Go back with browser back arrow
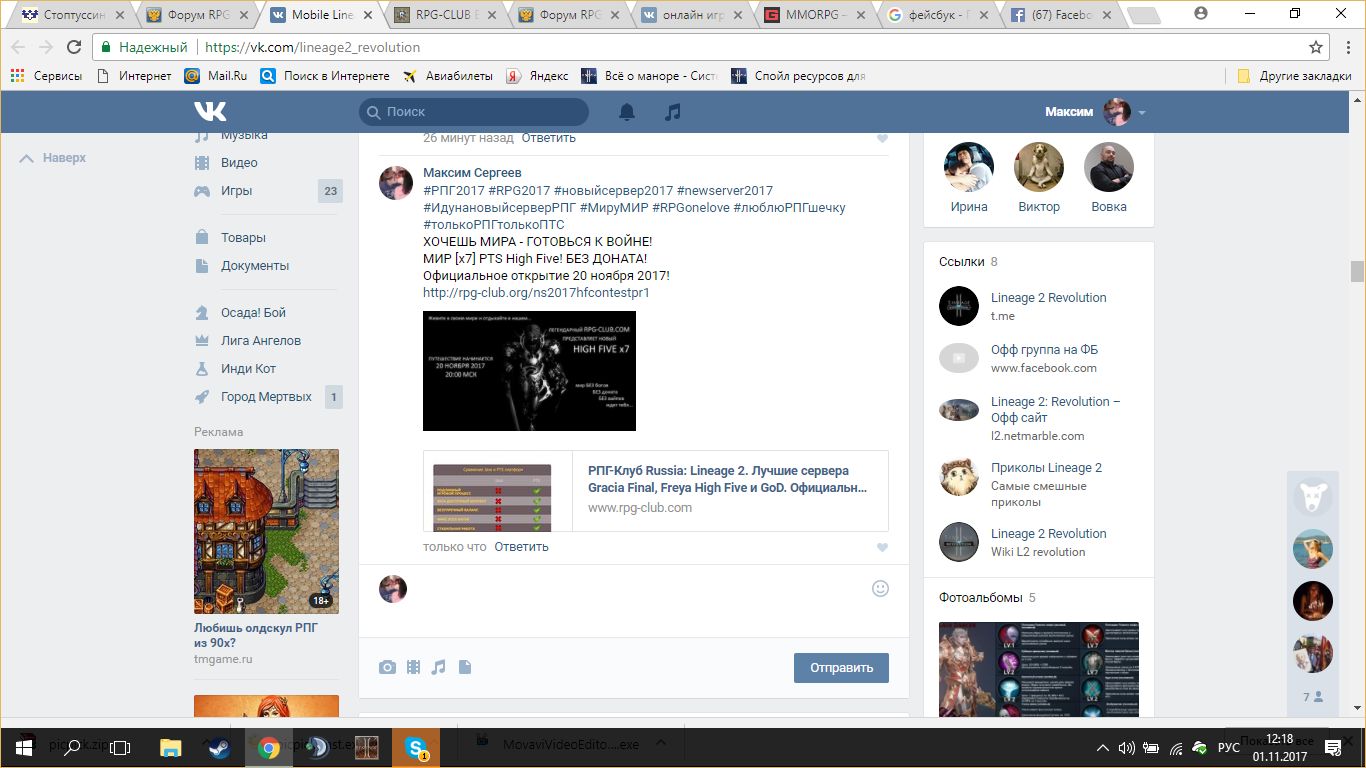This screenshot has width=1366, height=768. pyautogui.click(x=18, y=47)
